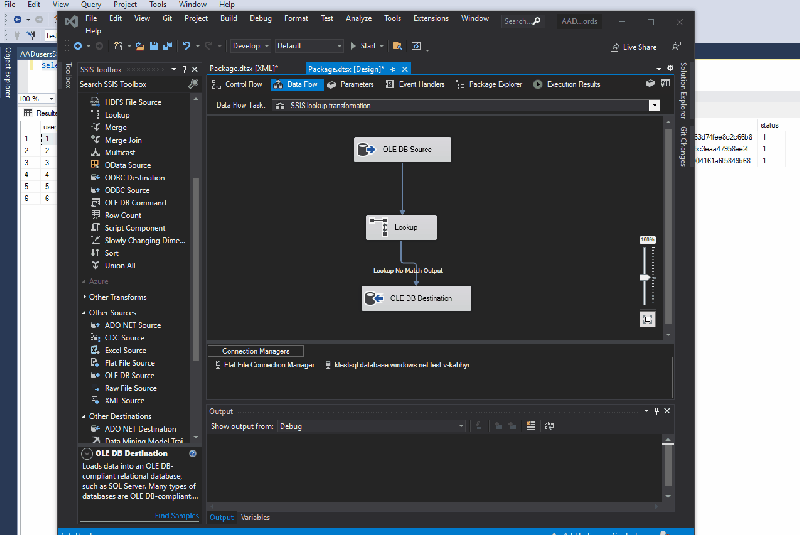The width and height of the screenshot is (800, 535).
Task: Select Flat File Source in SSIS Toolbox
Action: pyautogui.click(x=130, y=363)
